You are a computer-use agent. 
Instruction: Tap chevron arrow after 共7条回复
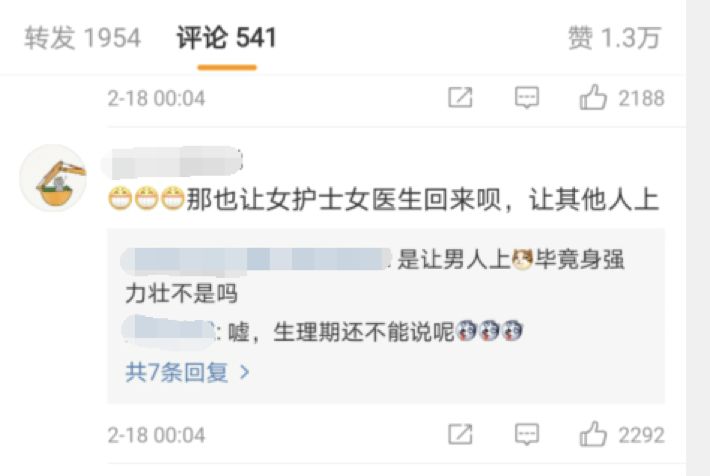(x=245, y=372)
